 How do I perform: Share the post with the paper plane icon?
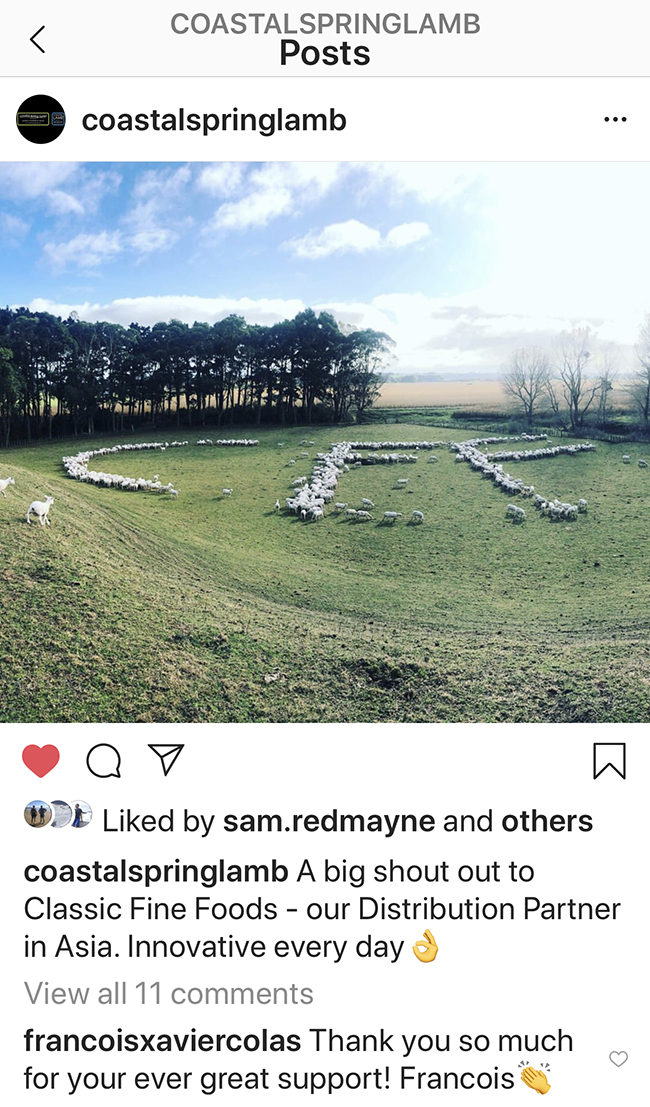point(167,760)
